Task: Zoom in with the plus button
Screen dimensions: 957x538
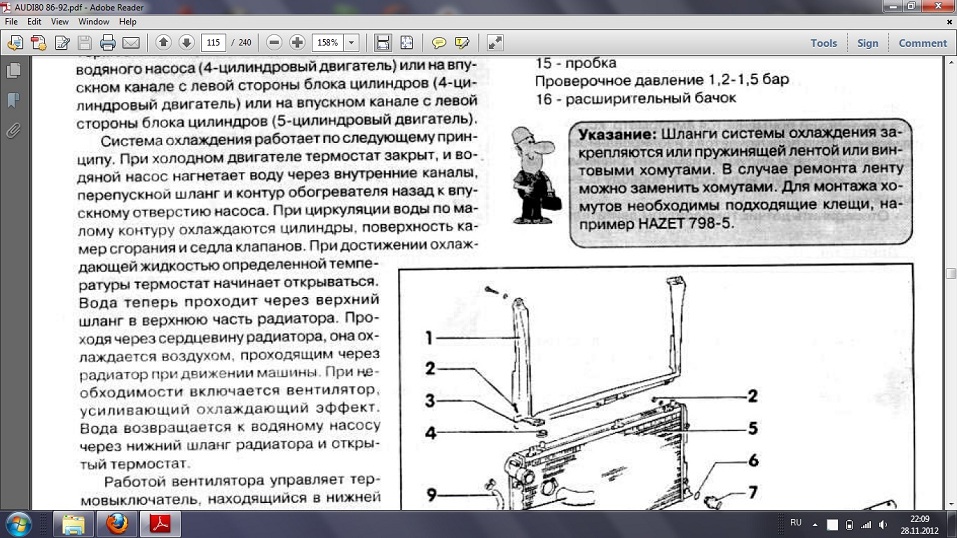Action: 297,43
